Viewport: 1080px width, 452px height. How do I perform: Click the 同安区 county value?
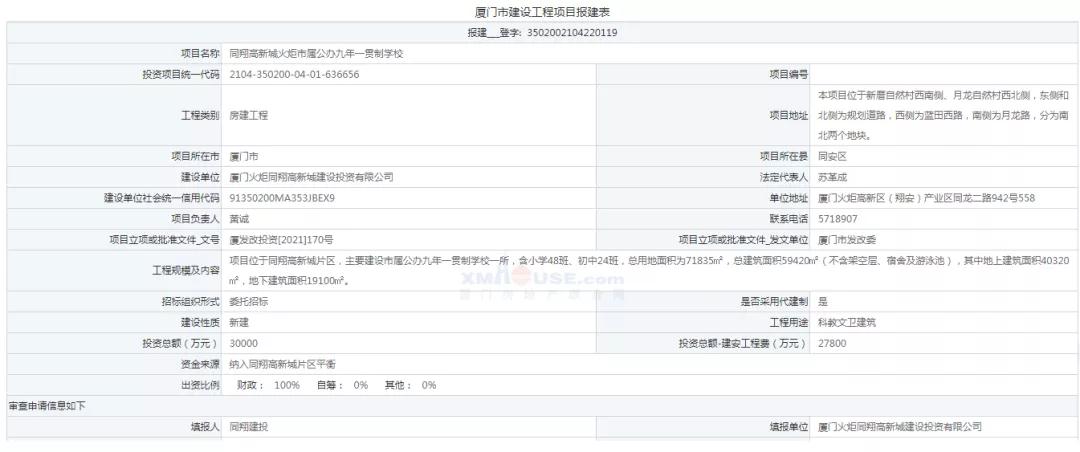point(833,156)
